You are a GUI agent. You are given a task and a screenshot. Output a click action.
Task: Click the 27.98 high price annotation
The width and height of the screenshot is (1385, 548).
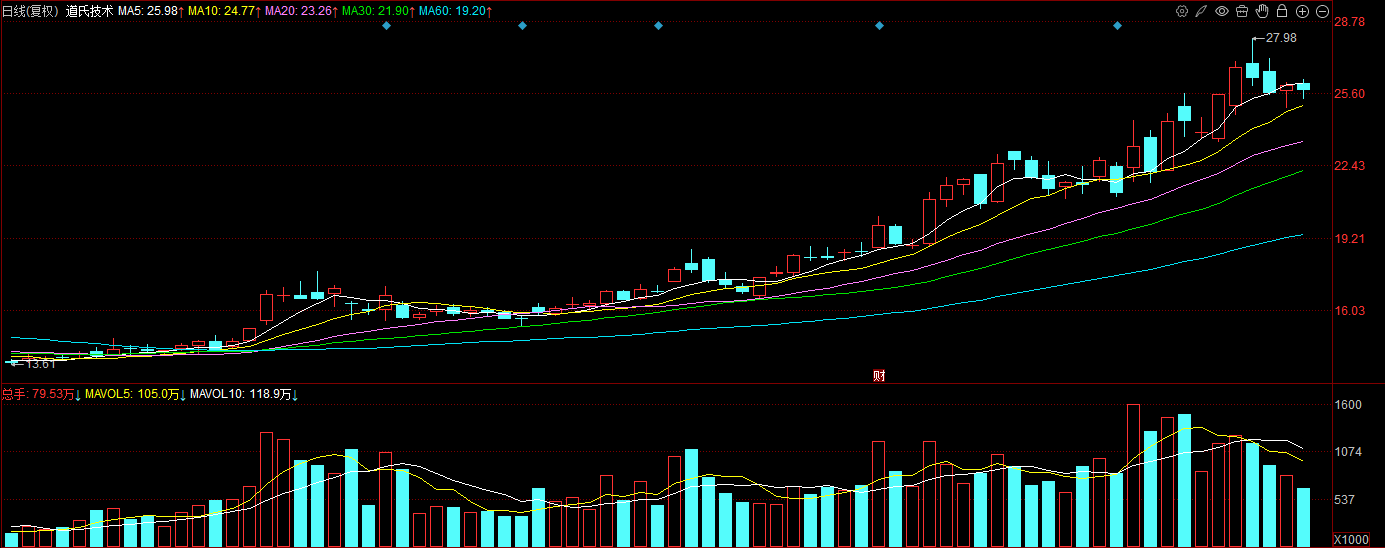[1281, 37]
